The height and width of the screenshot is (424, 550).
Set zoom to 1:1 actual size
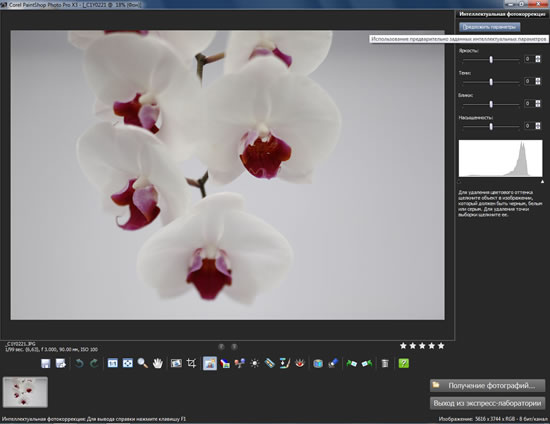(113, 363)
